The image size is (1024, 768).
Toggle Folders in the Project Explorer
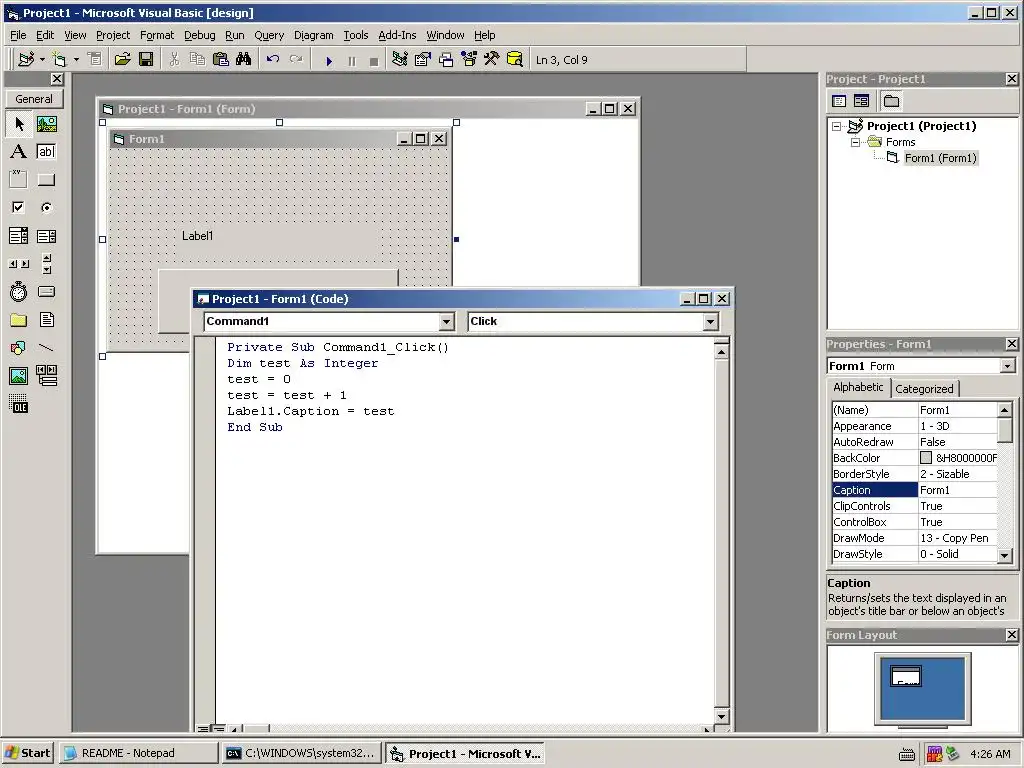(891, 101)
